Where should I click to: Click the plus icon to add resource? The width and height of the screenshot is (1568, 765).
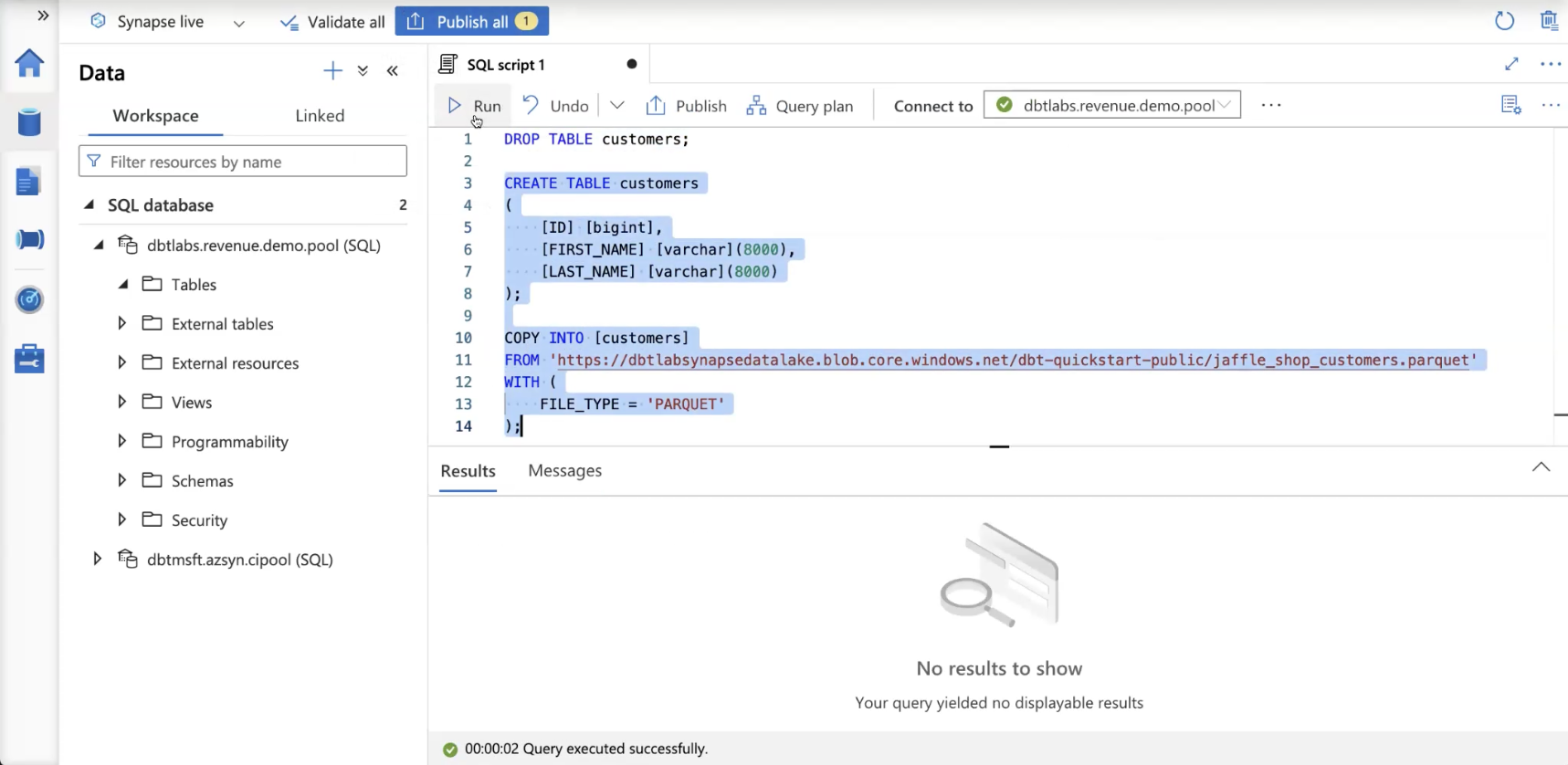click(x=332, y=71)
